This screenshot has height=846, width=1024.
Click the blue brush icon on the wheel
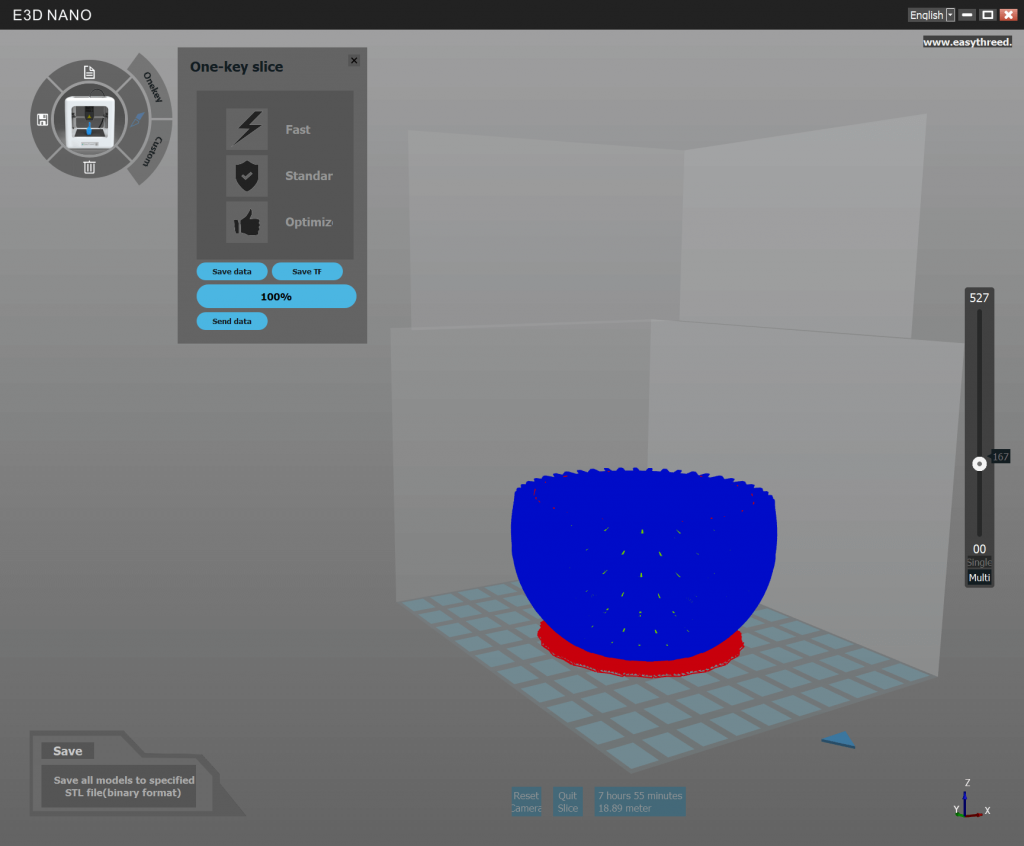tap(137, 119)
